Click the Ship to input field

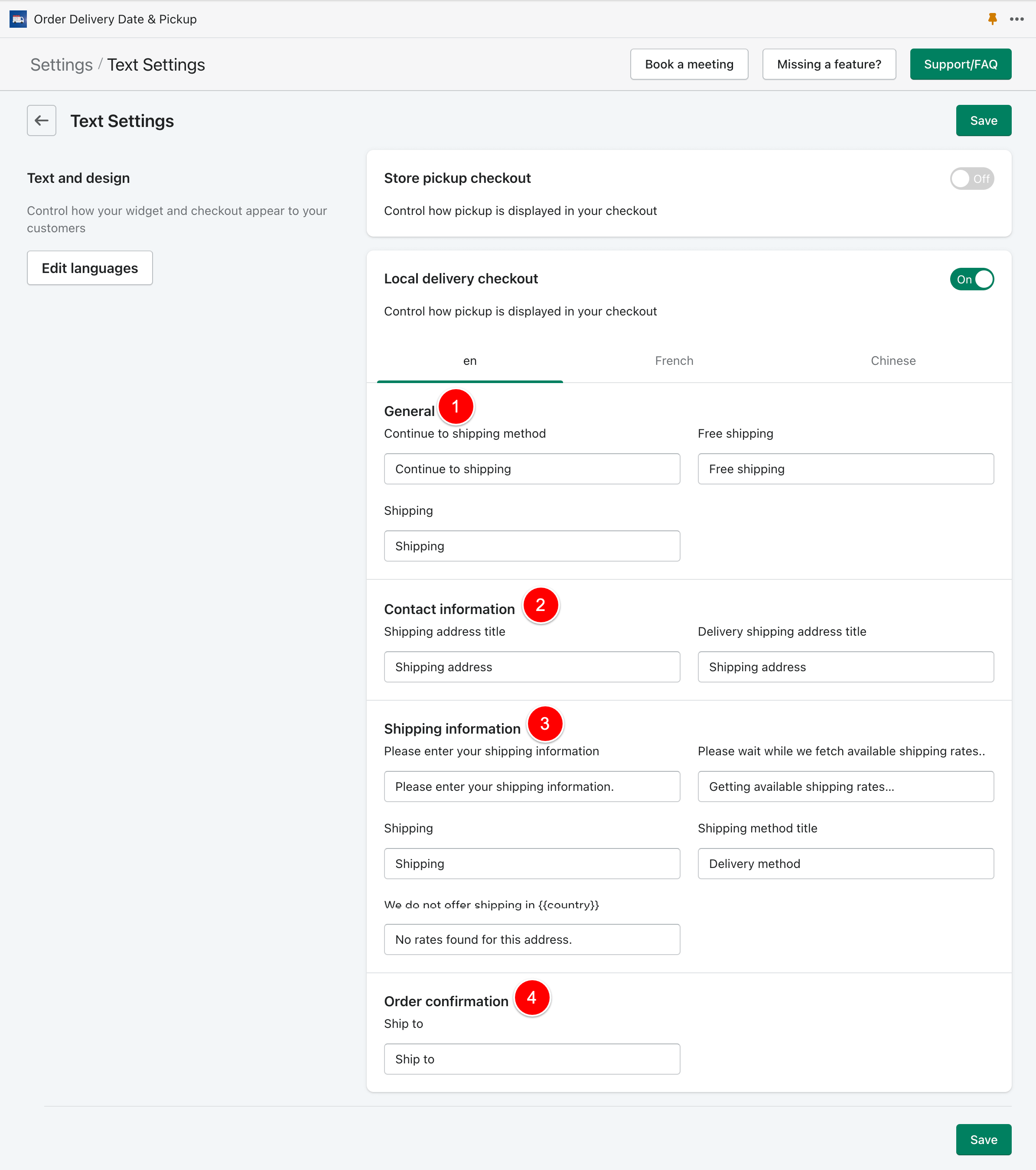coord(532,1059)
